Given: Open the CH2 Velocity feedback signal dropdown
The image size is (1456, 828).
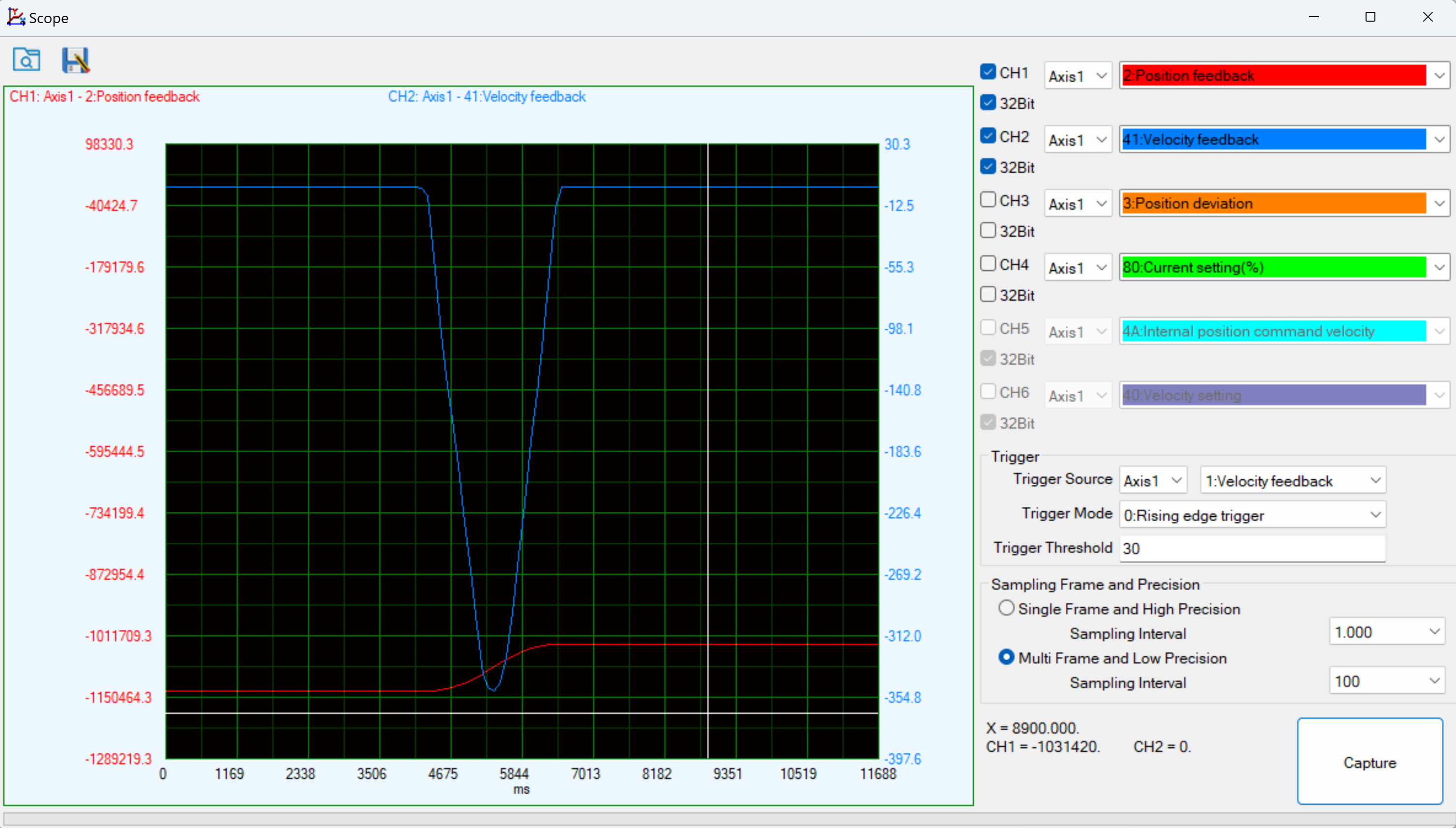Looking at the screenshot, I should click(x=1439, y=139).
